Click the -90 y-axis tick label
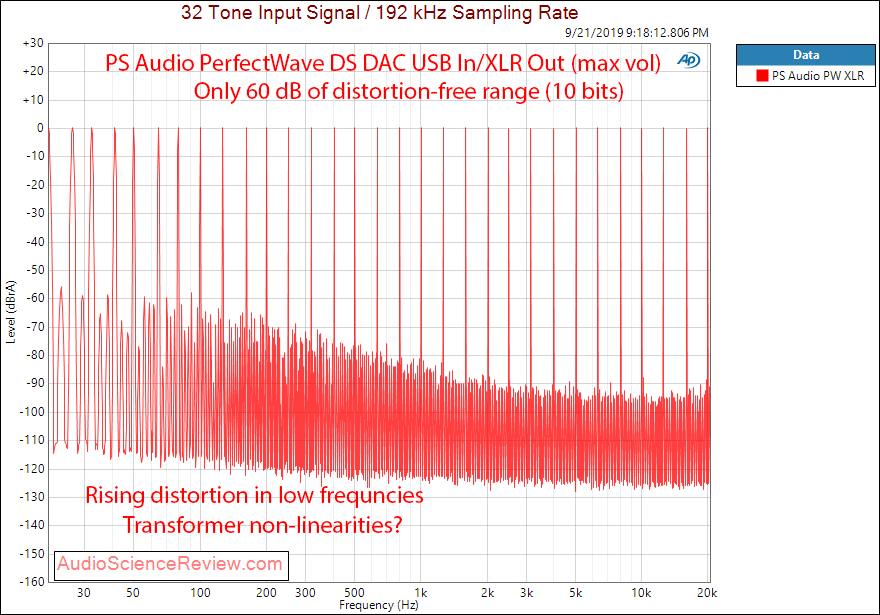Image resolution: width=880 pixels, height=615 pixels. (35, 383)
